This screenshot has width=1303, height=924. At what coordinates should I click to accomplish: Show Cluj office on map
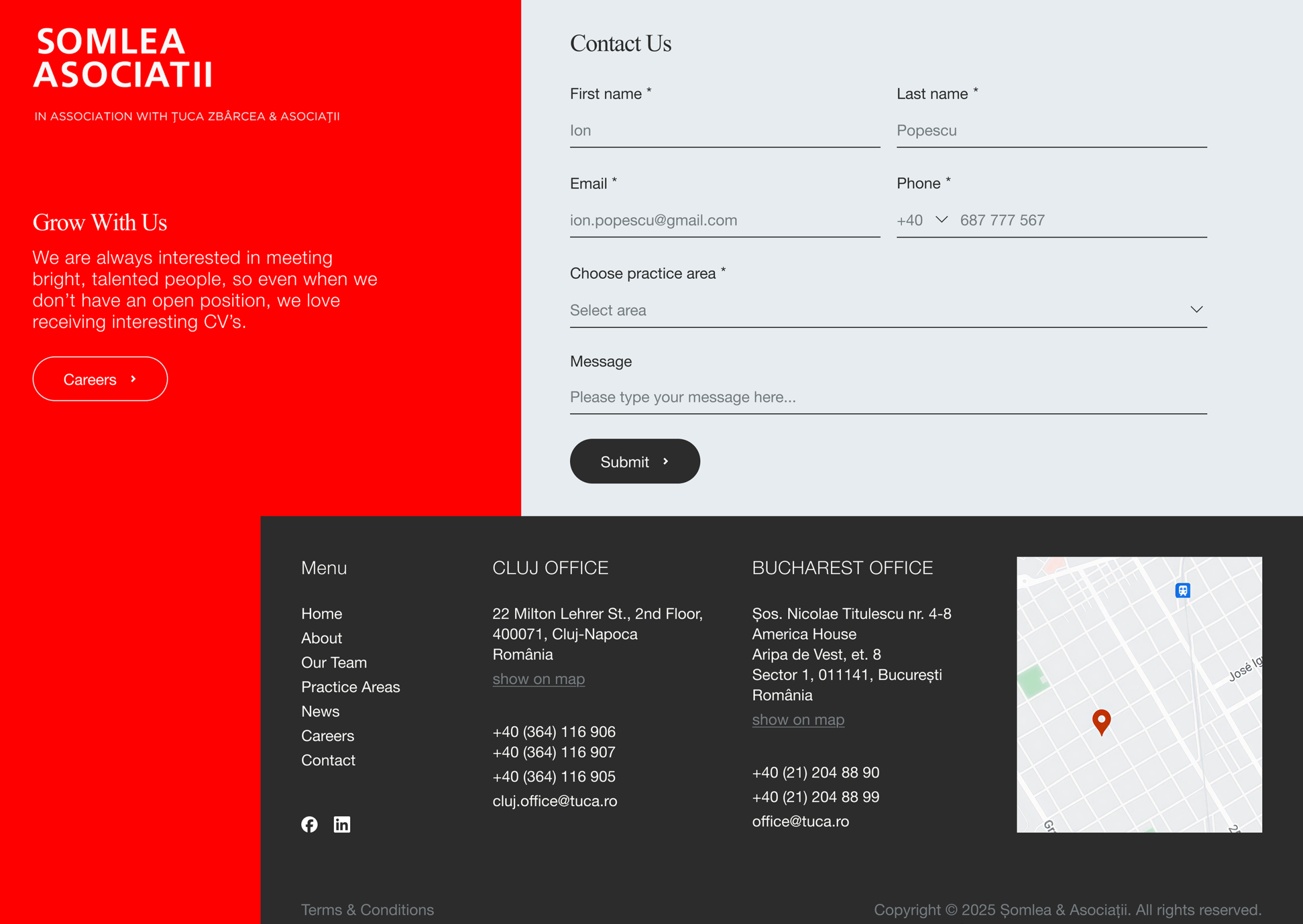click(539, 679)
